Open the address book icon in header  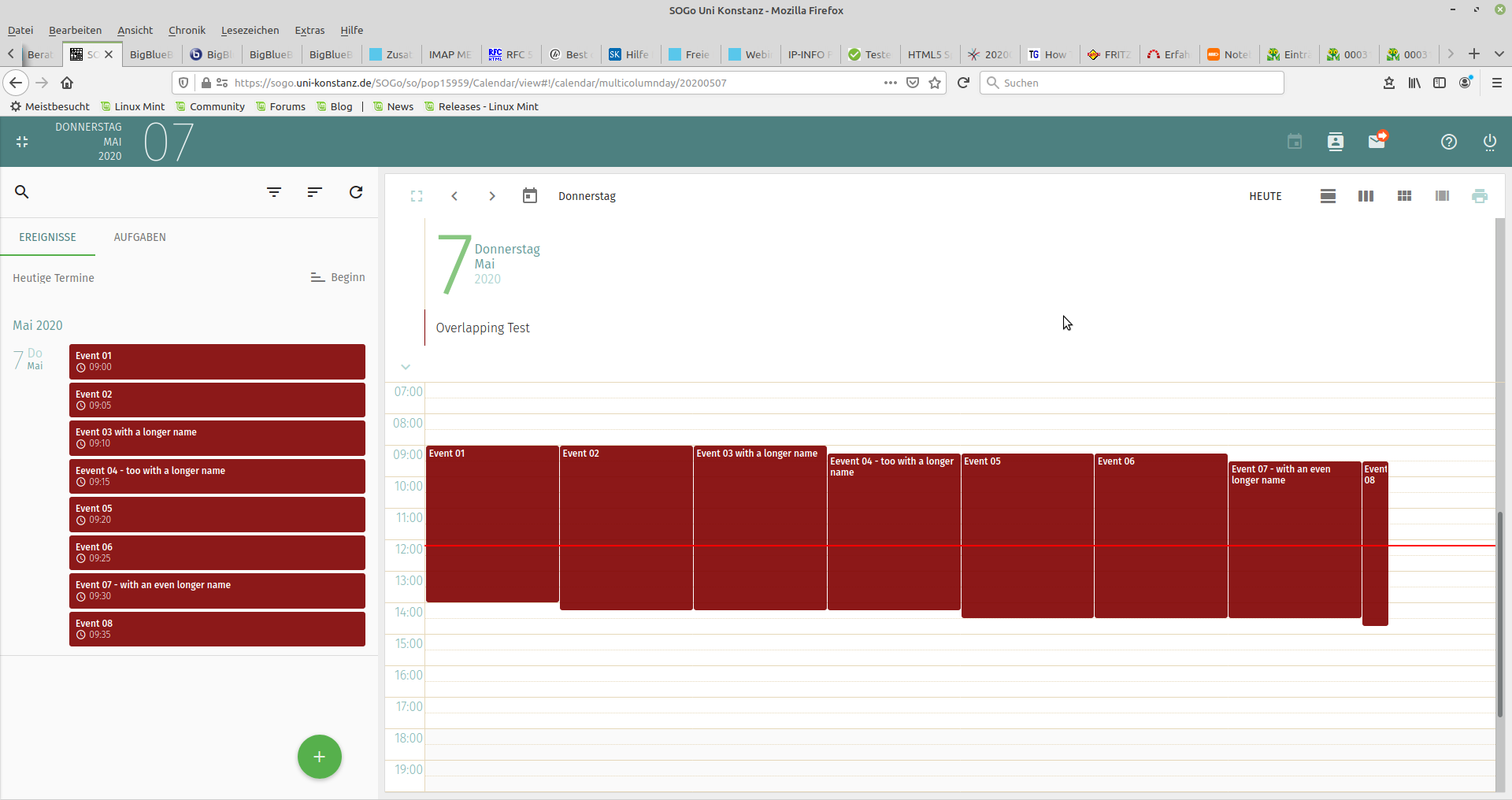[1336, 142]
